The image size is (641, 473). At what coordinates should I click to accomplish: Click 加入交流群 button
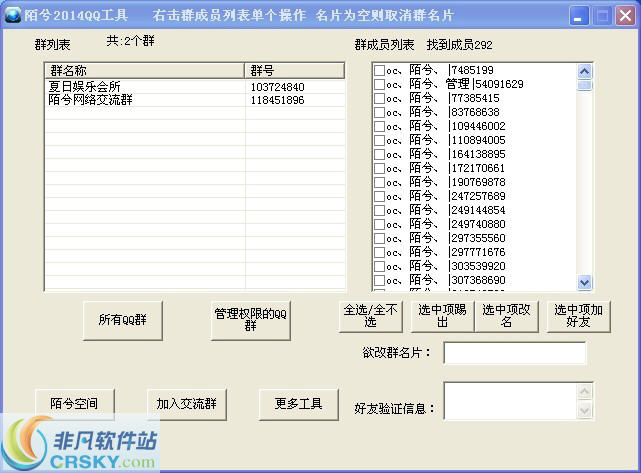(186, 404)
